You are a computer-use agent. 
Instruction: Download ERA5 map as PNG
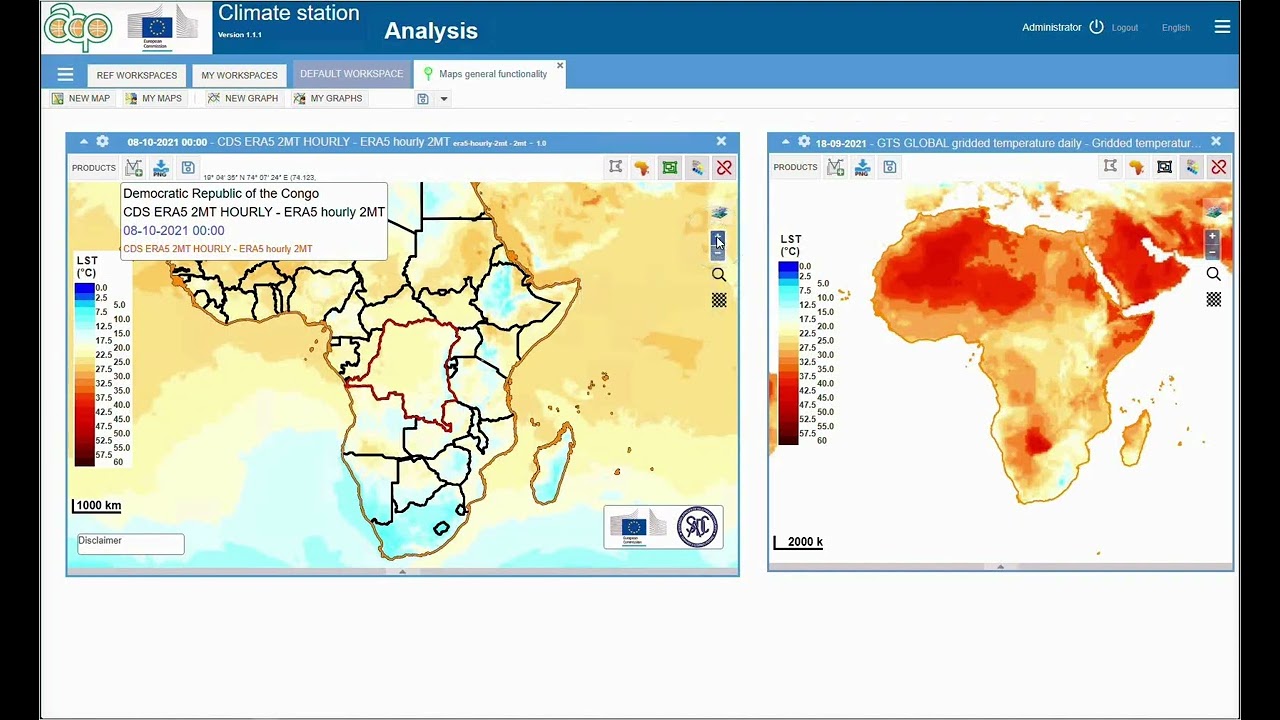coord(160,168)
